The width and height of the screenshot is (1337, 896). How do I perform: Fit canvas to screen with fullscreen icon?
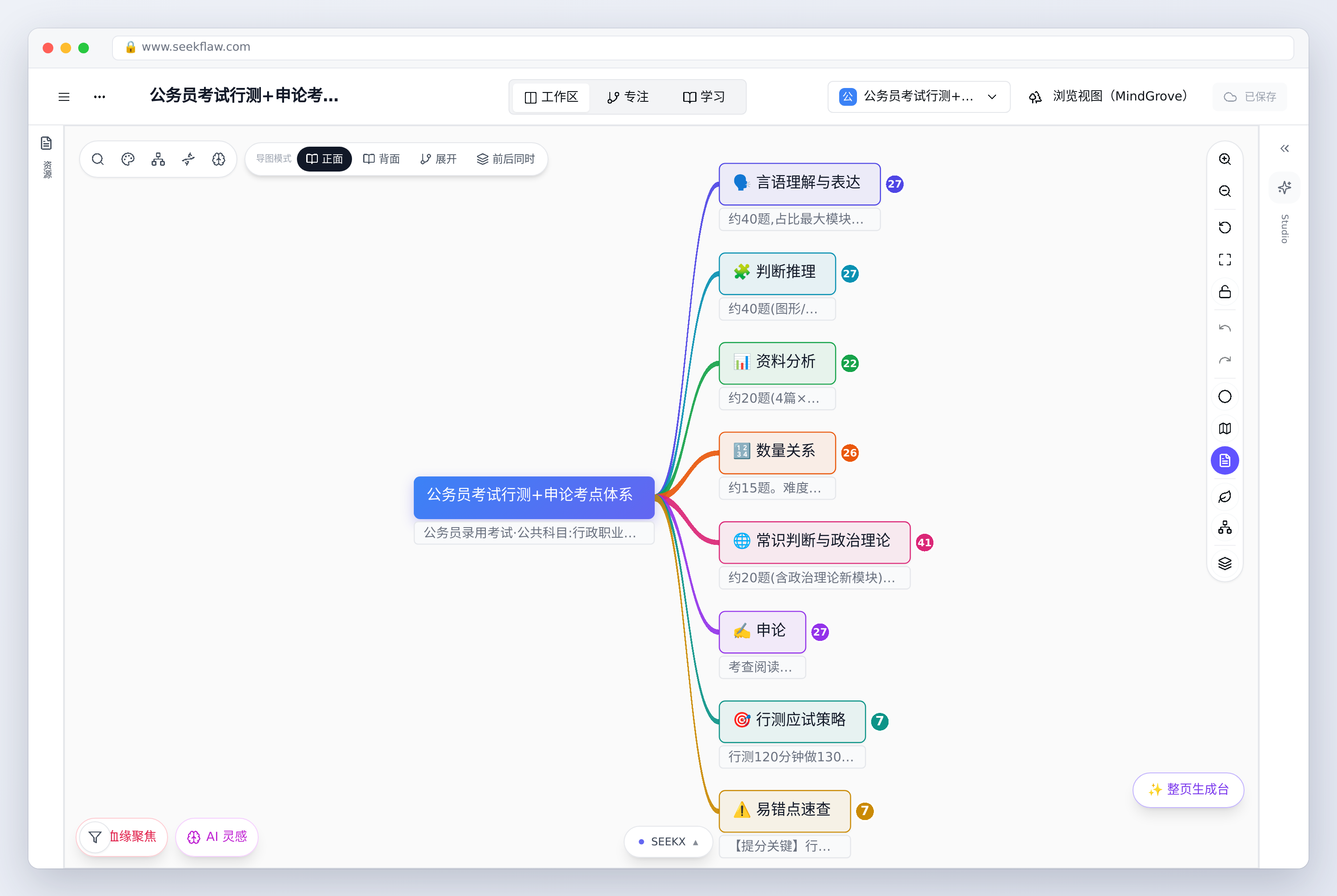pyautogui.click(x=1225, y=260)
